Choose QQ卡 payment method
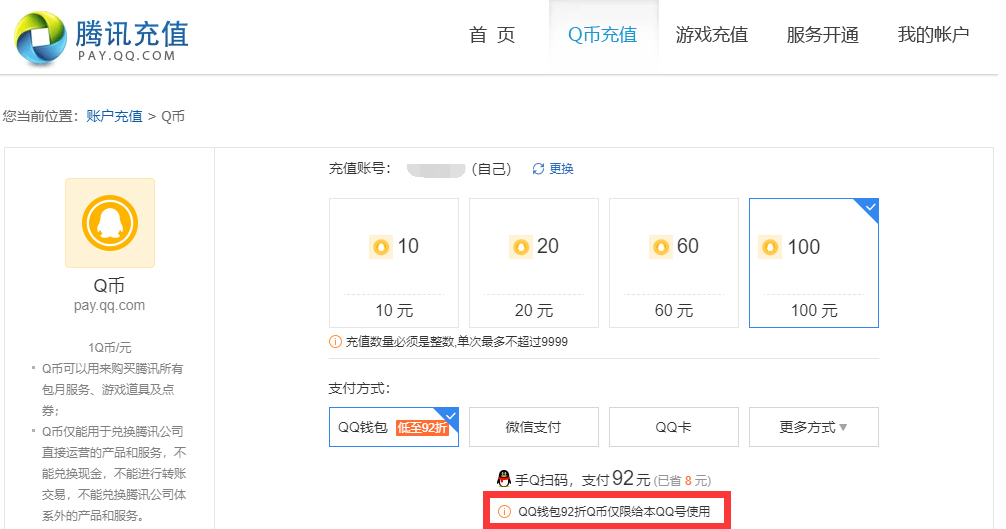1006x529 pixels. pos(674,427)
